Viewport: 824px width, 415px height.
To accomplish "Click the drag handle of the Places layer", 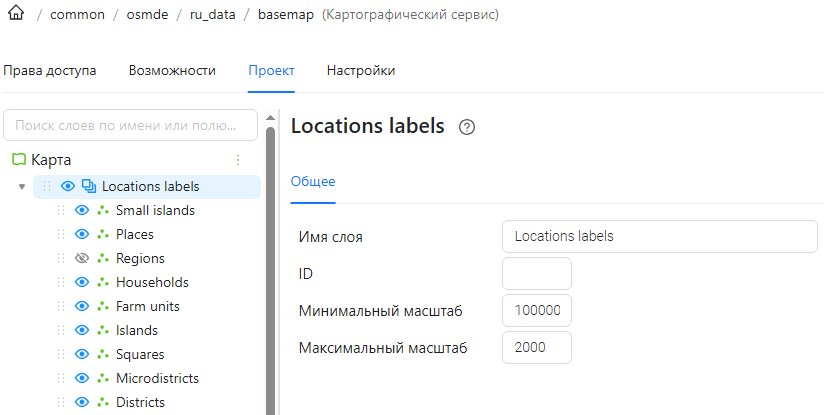I will [x=61, y=234].
